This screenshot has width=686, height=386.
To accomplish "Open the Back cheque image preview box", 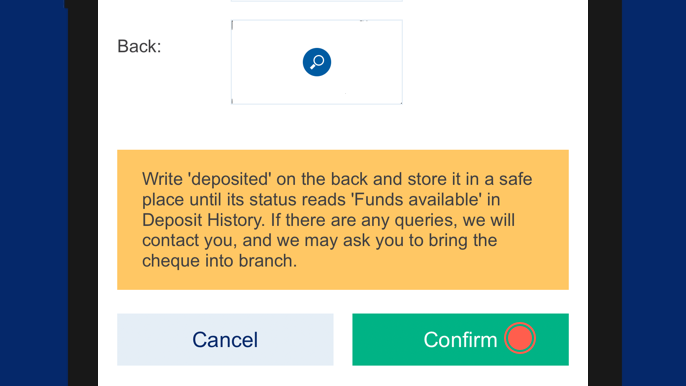I will 317,62.
